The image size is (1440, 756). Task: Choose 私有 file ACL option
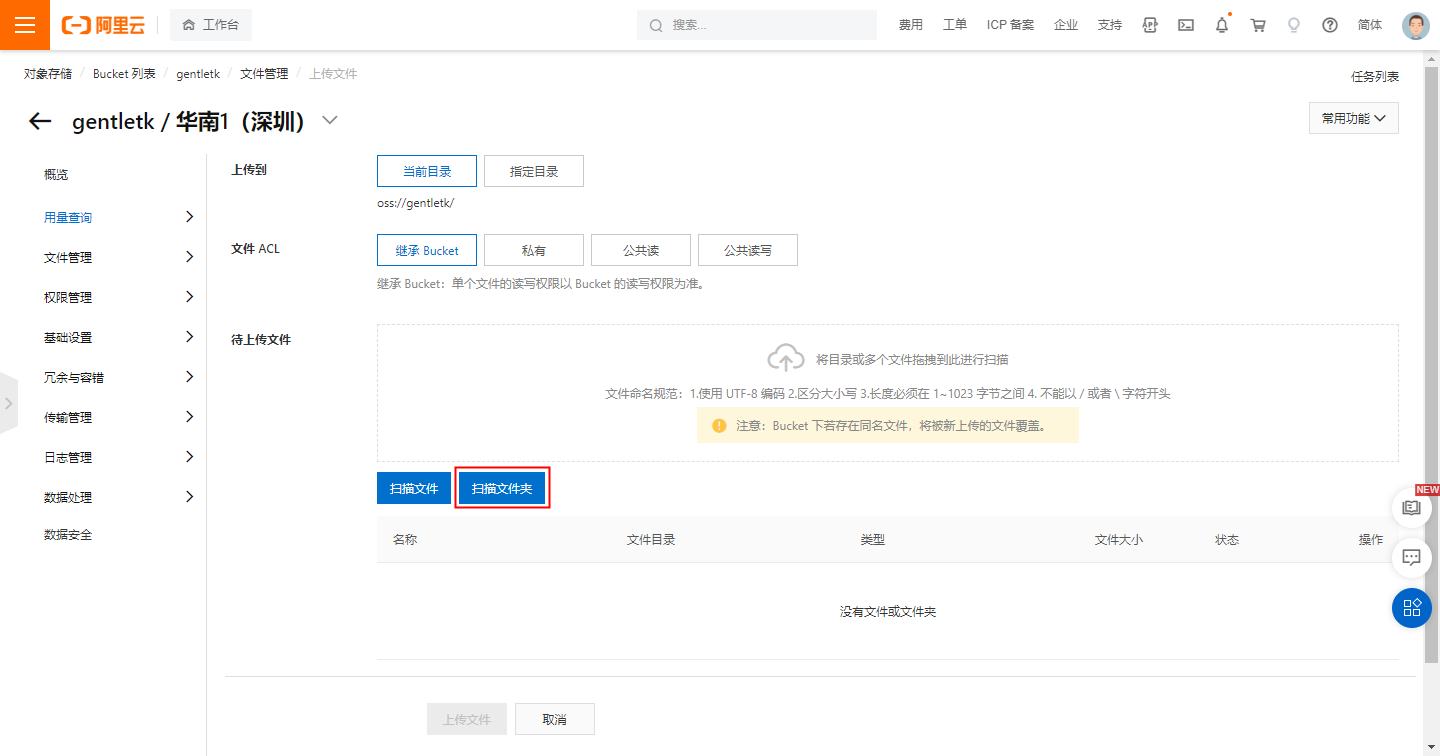[x=533, y=250]
